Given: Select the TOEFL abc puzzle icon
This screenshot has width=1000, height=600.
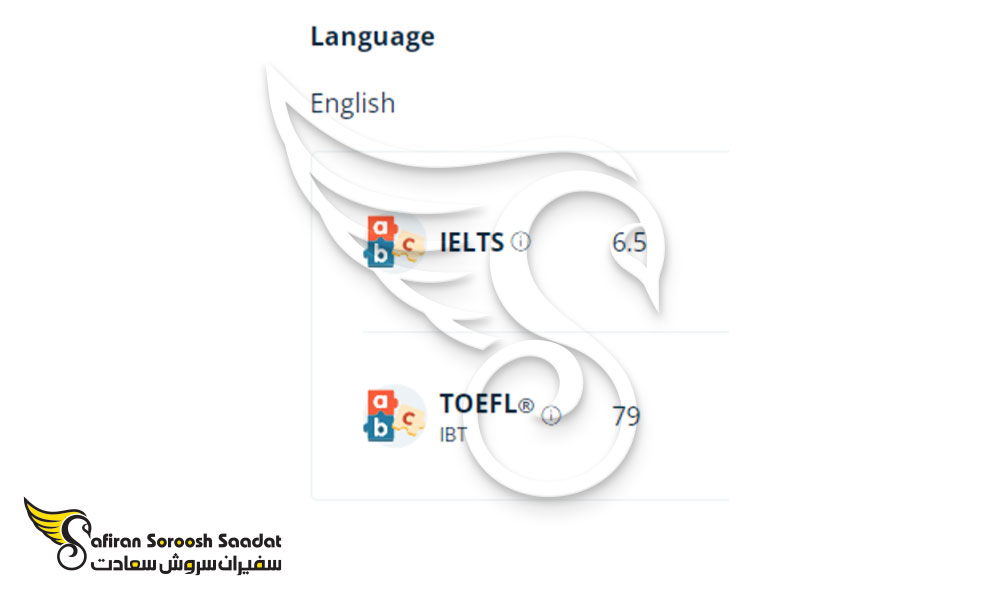Looking at the screenshot, I should (x=395, y=415).
